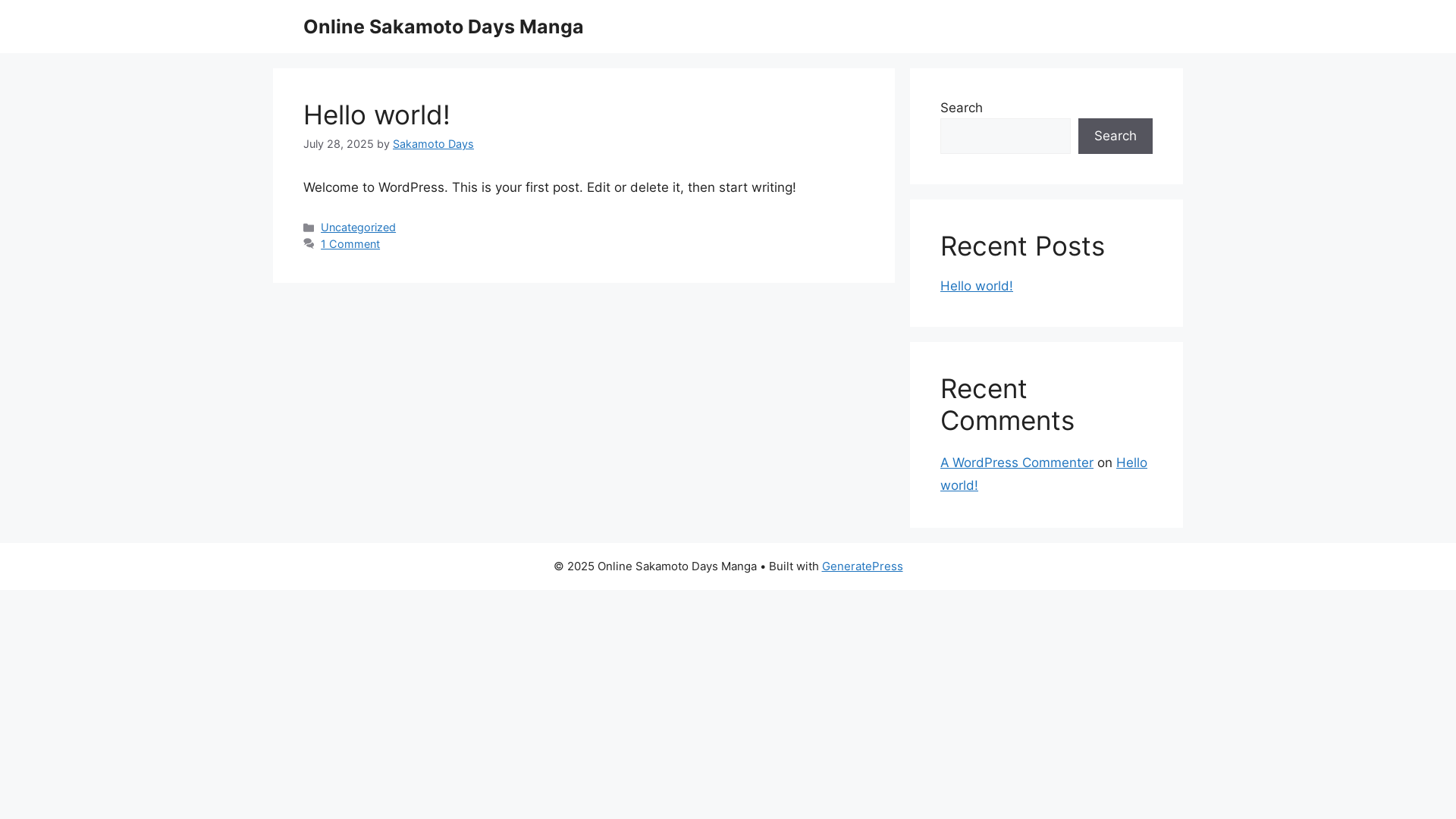This screenshot has width=1456, height=819.
Task: Focus the sidebar Search input field
Action: click(1006, 136)
